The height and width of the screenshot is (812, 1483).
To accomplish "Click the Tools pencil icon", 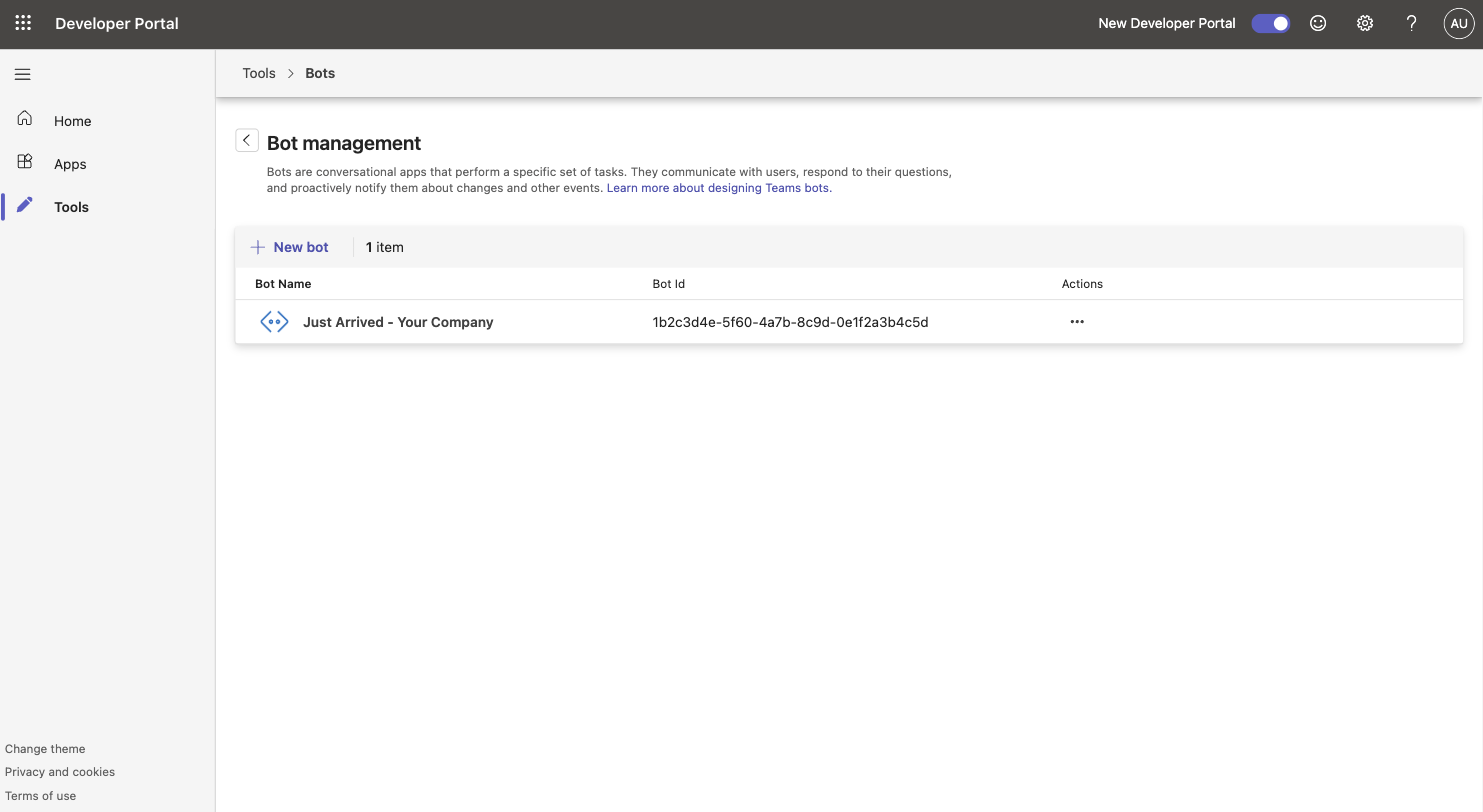I will click(25, 205).
